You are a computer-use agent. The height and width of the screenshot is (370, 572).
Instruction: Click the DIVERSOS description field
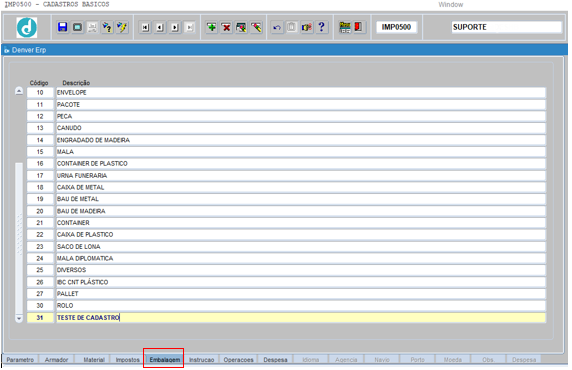pyautogui.click(x=301, y=270)
